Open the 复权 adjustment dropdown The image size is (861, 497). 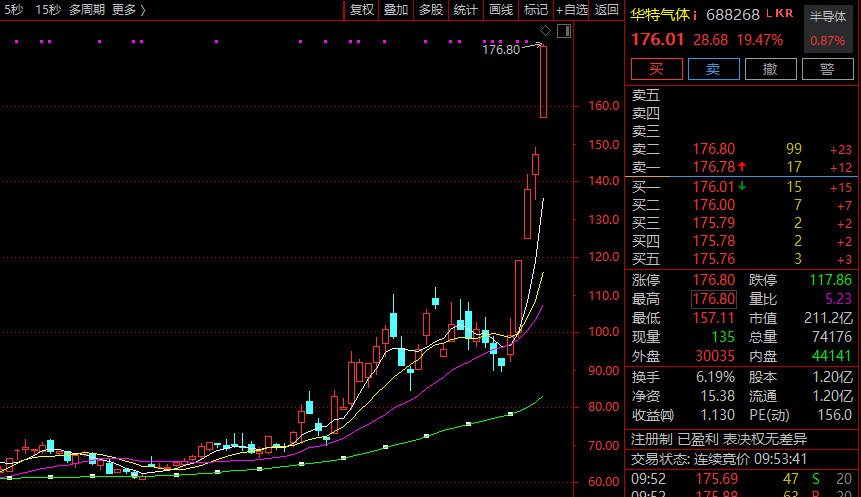pos(361,10)
